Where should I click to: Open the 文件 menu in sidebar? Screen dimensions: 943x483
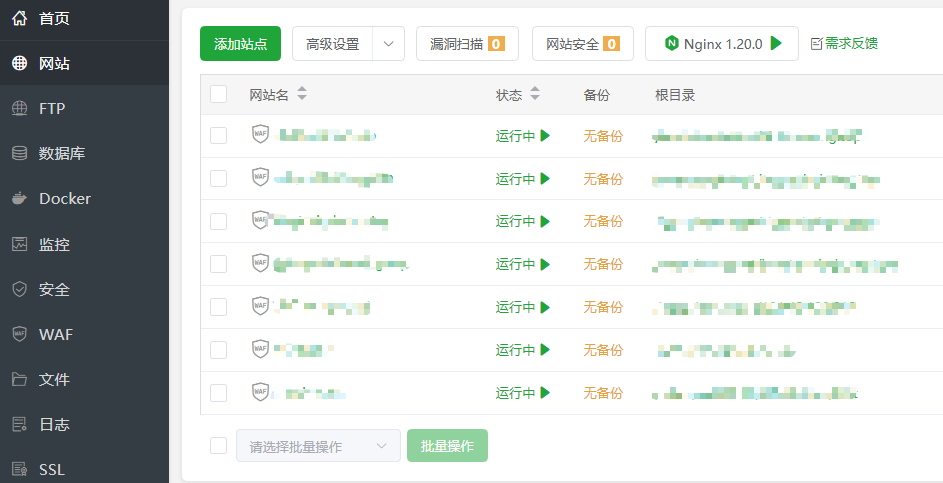(54, 379)
